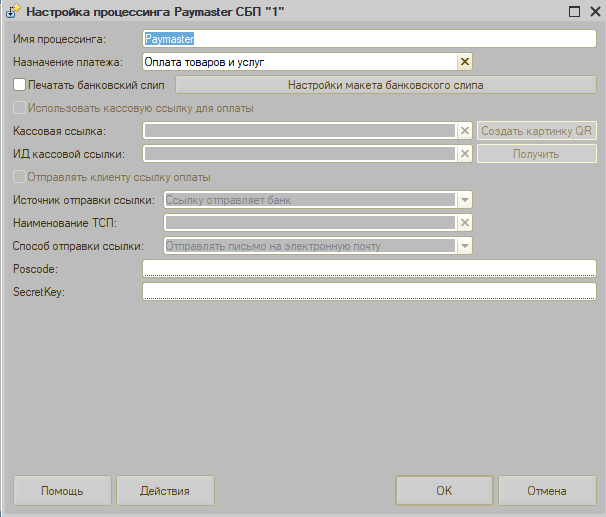Focus the SecretKey input field

point(368,292)
